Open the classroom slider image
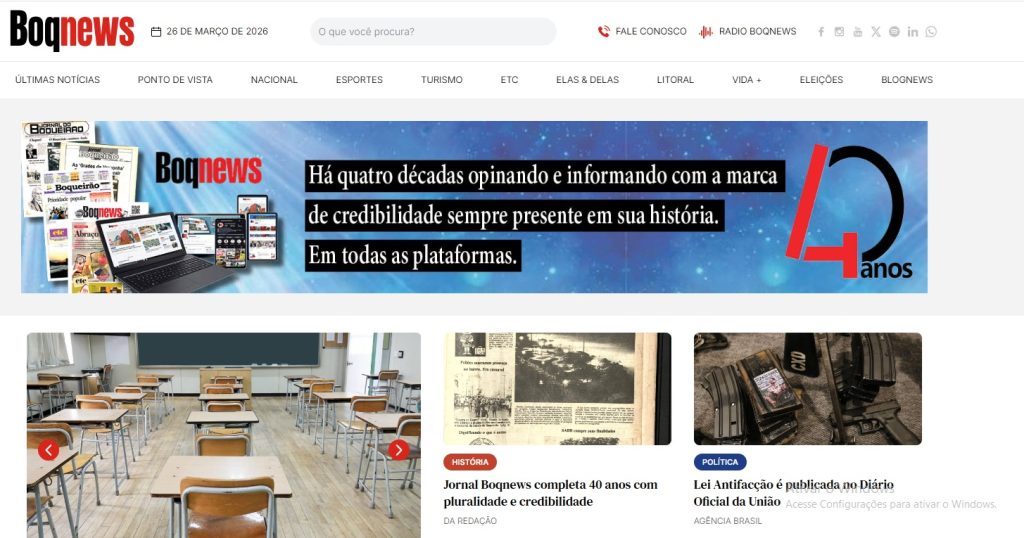This screenshot has width=1024, height=538. coord(223,435)
